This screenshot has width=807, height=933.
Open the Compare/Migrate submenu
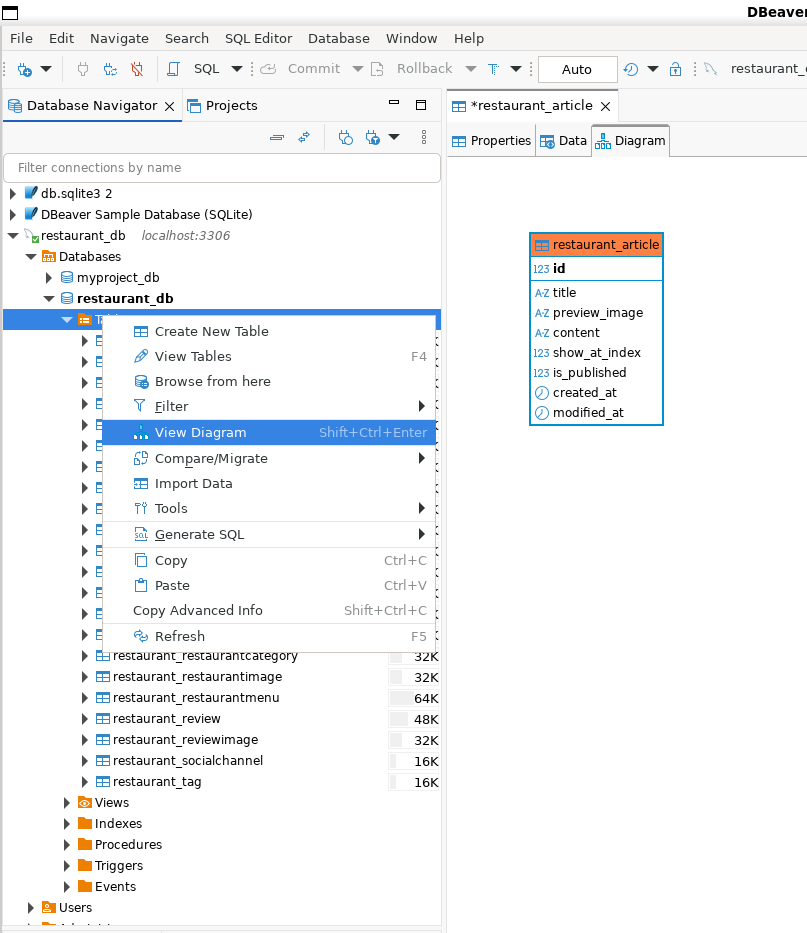click(269, 458)
